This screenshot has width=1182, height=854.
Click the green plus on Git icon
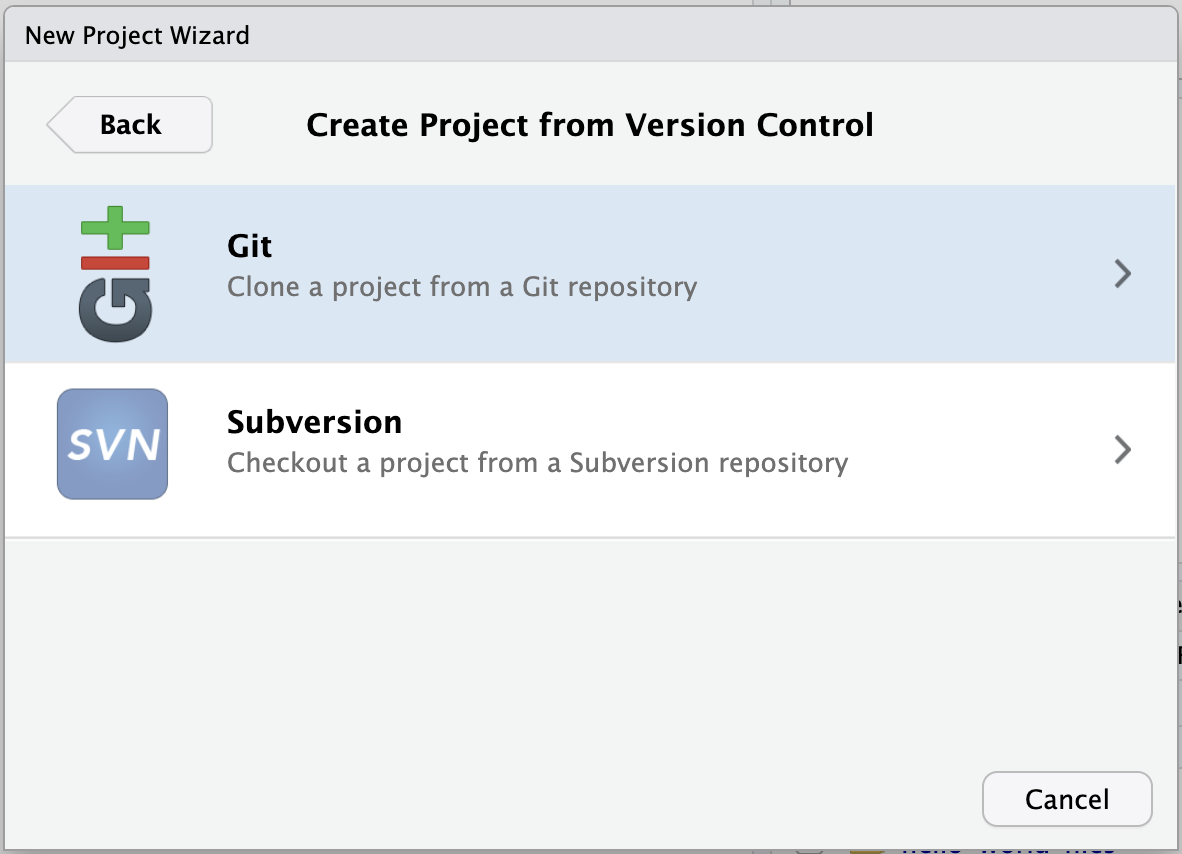[115, 227]
